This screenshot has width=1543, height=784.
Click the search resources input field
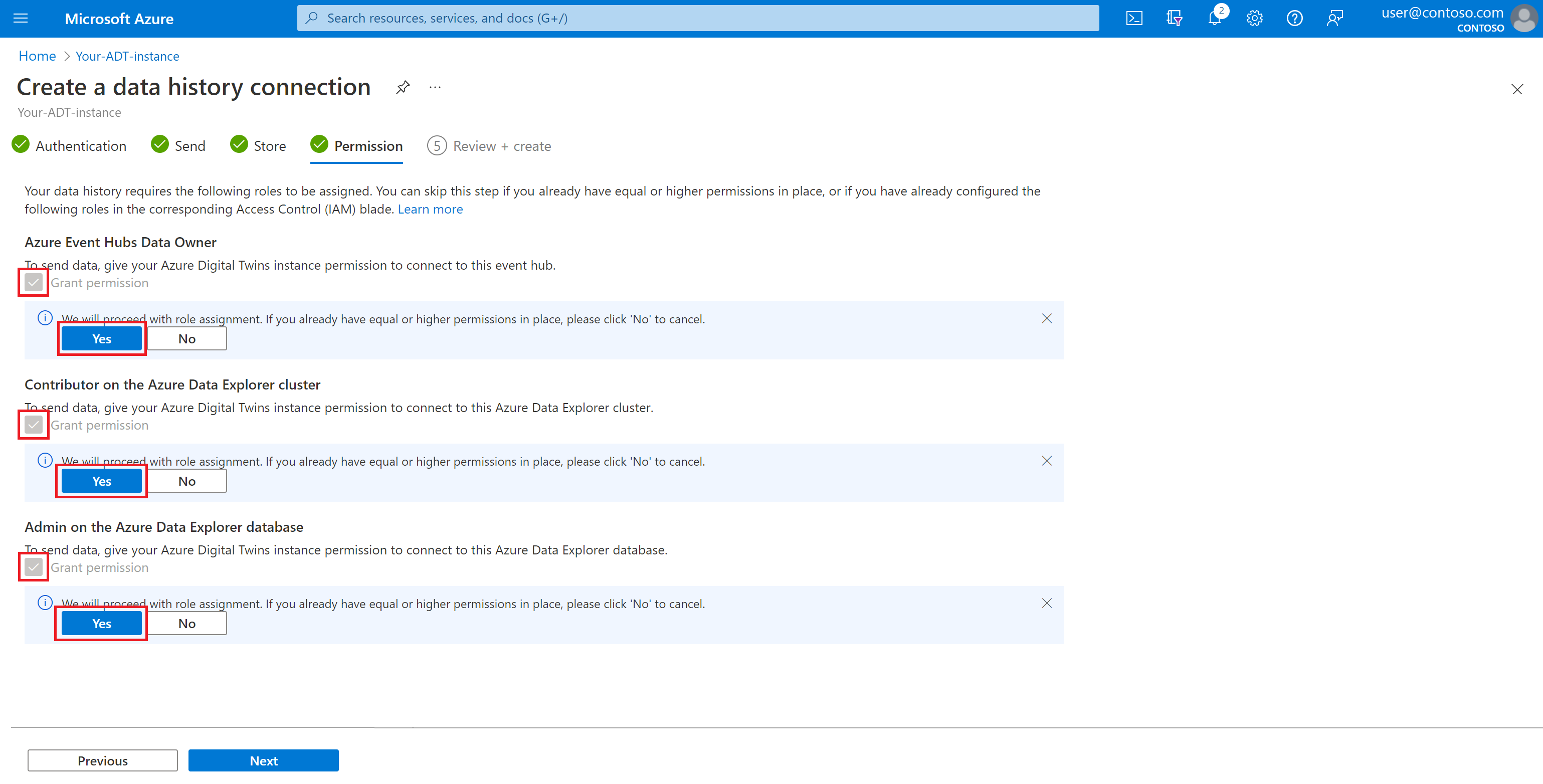point(698,19)
